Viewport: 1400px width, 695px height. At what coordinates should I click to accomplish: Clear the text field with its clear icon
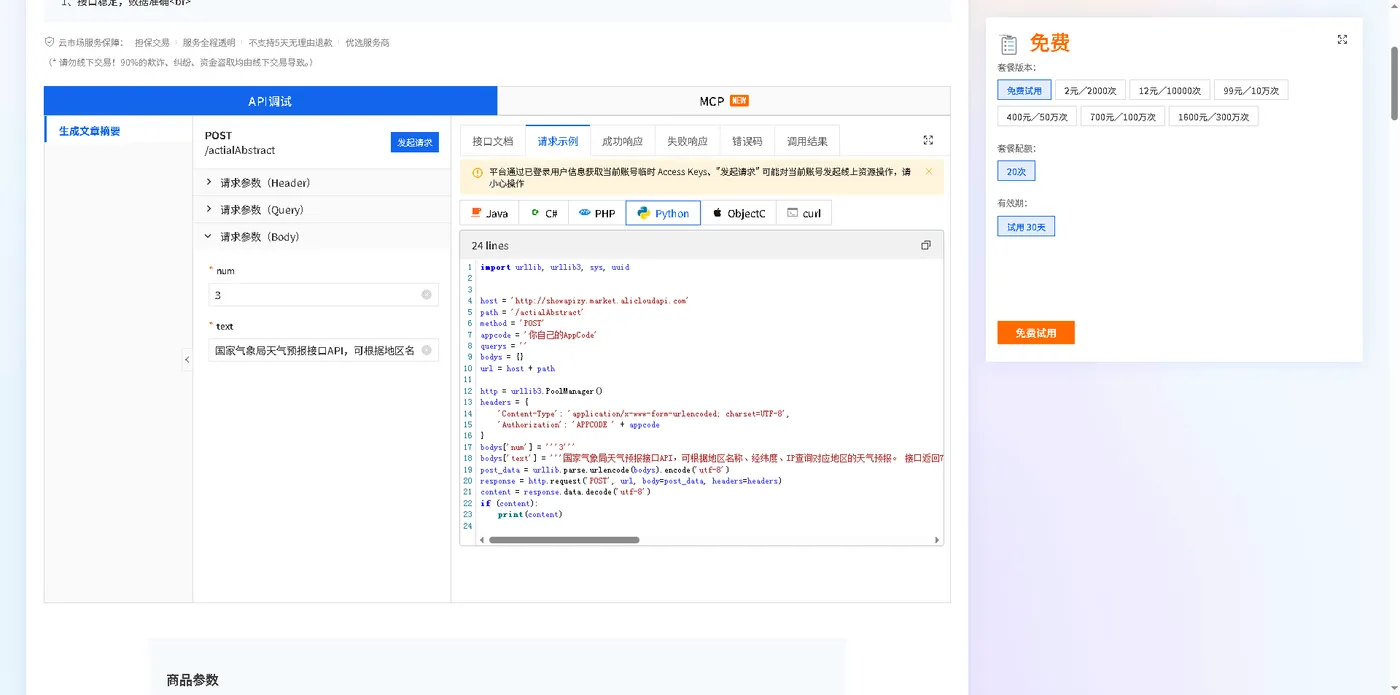coord(426,350)
